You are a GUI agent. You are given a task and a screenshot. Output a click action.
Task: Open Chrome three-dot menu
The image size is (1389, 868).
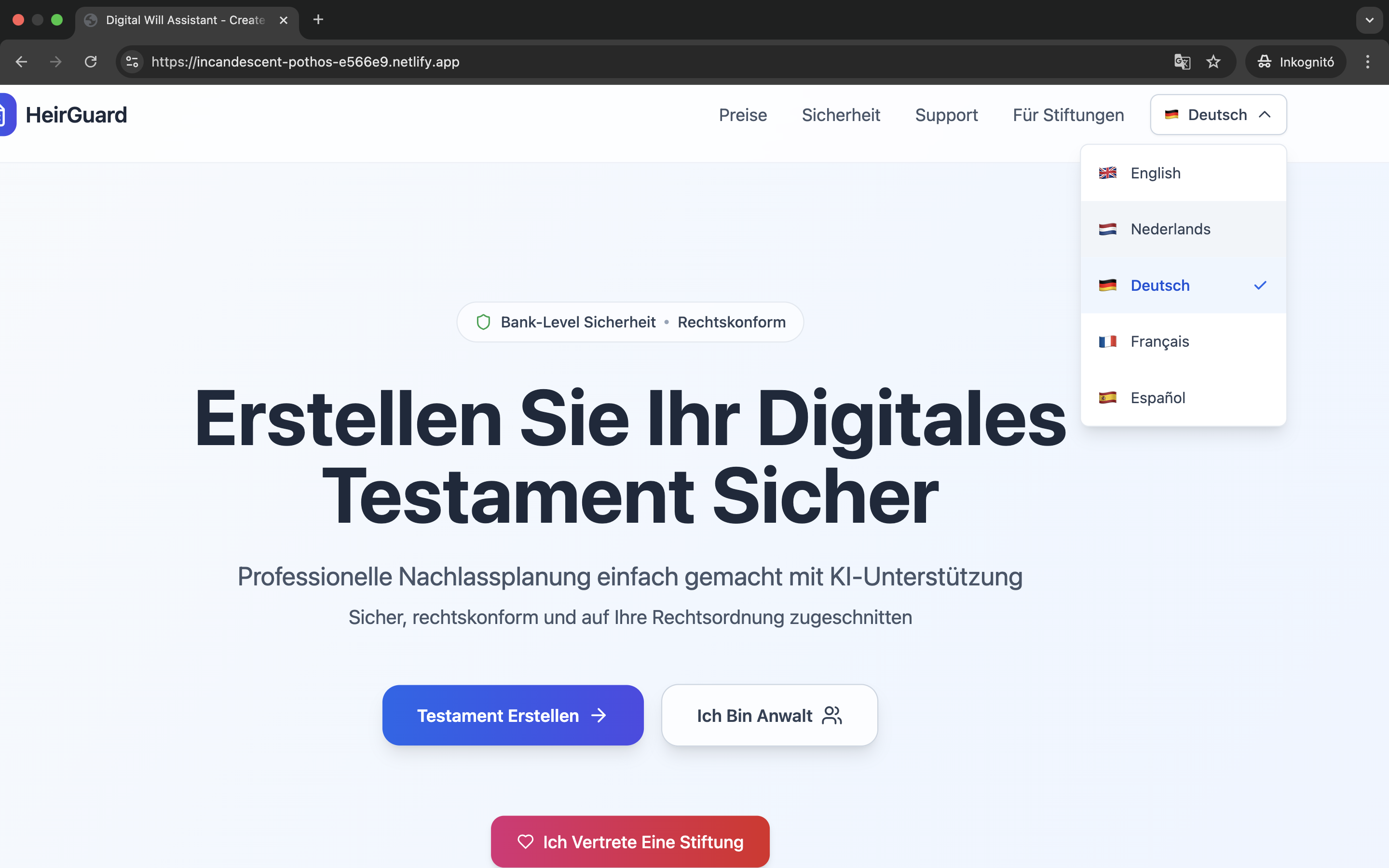pyautogui.click(x=1367, y=62)
